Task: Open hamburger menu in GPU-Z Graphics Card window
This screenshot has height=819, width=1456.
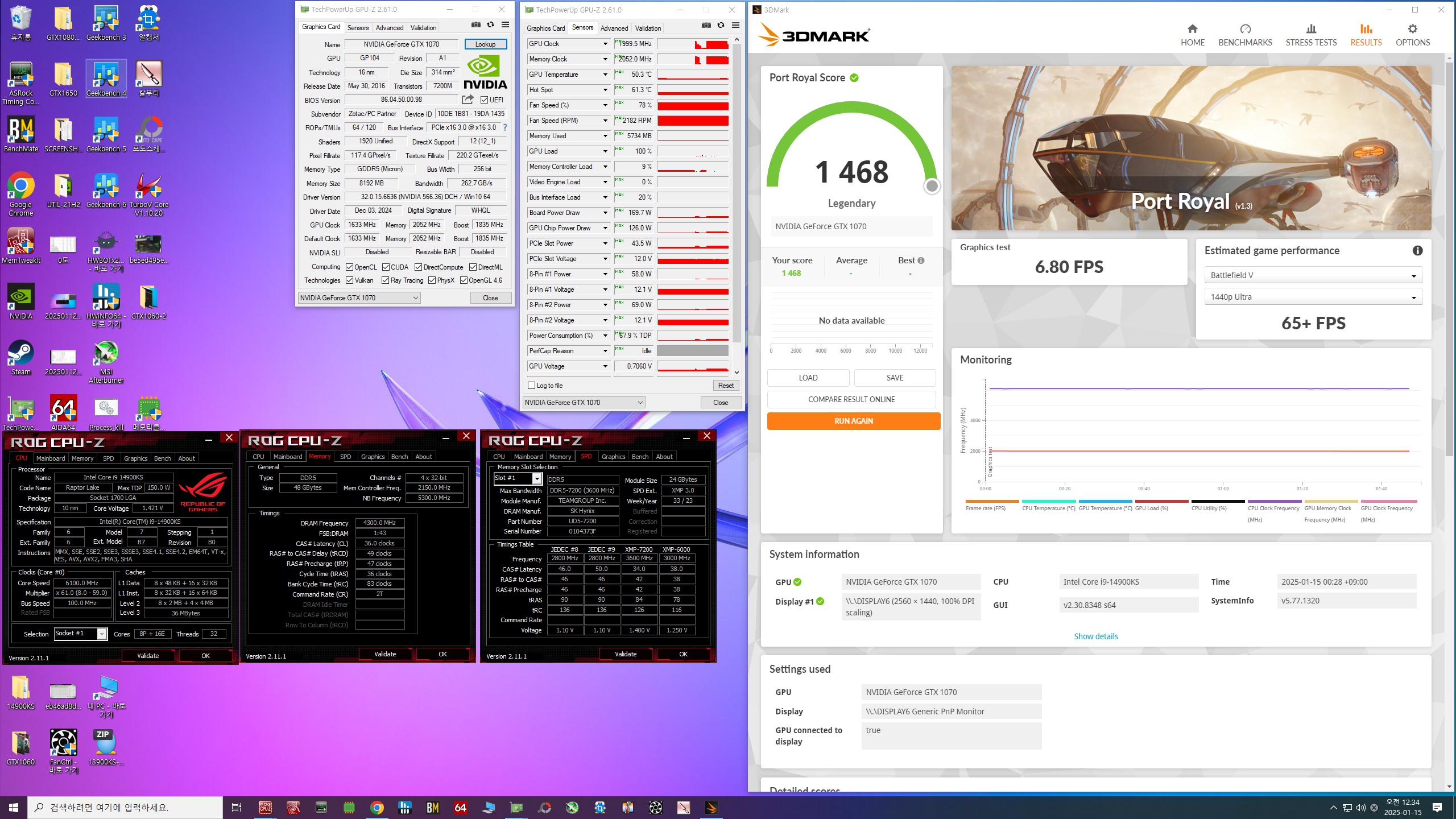Action: click(x=505, y=25)
